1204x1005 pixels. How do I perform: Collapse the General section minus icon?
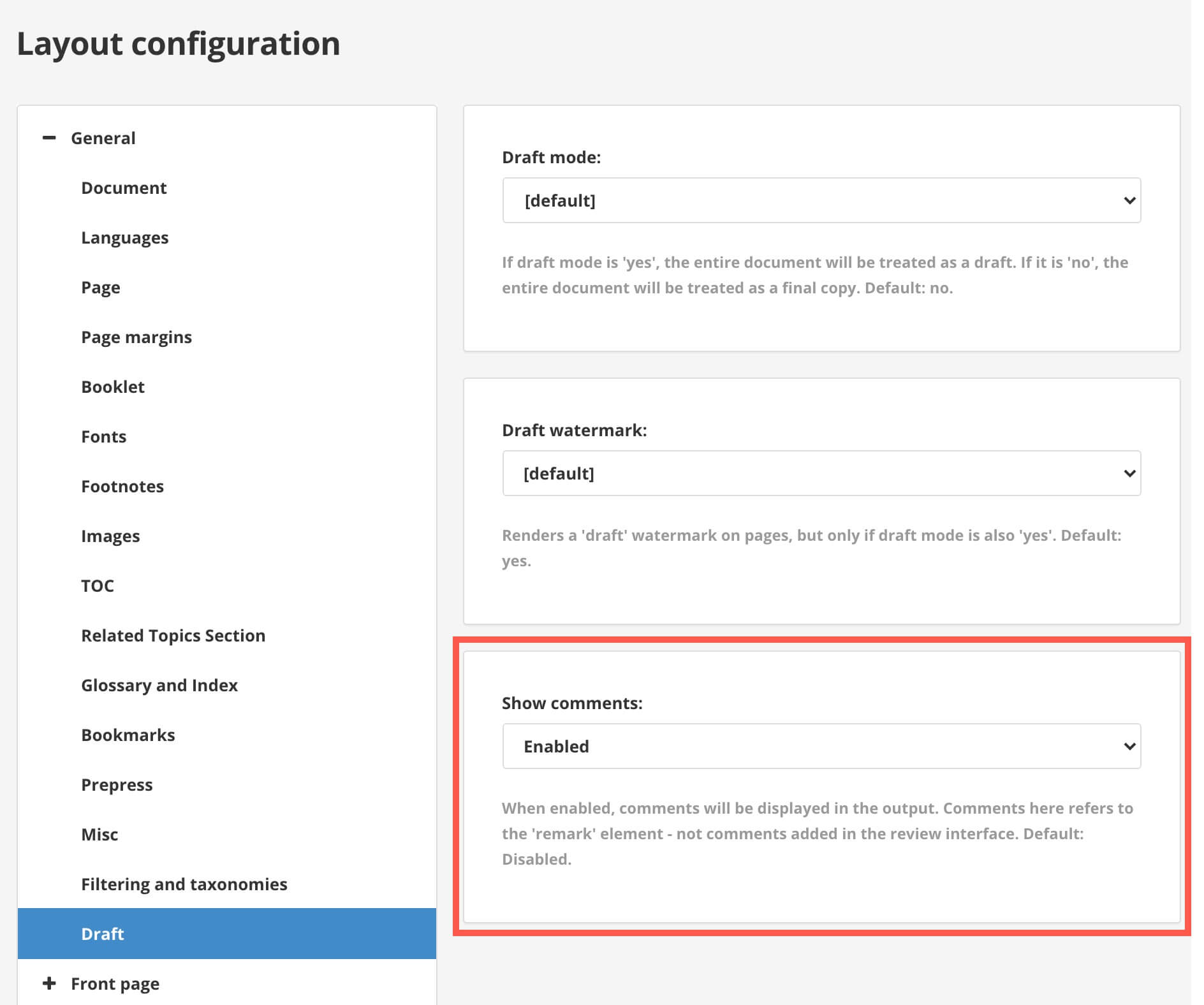point(49,138)
